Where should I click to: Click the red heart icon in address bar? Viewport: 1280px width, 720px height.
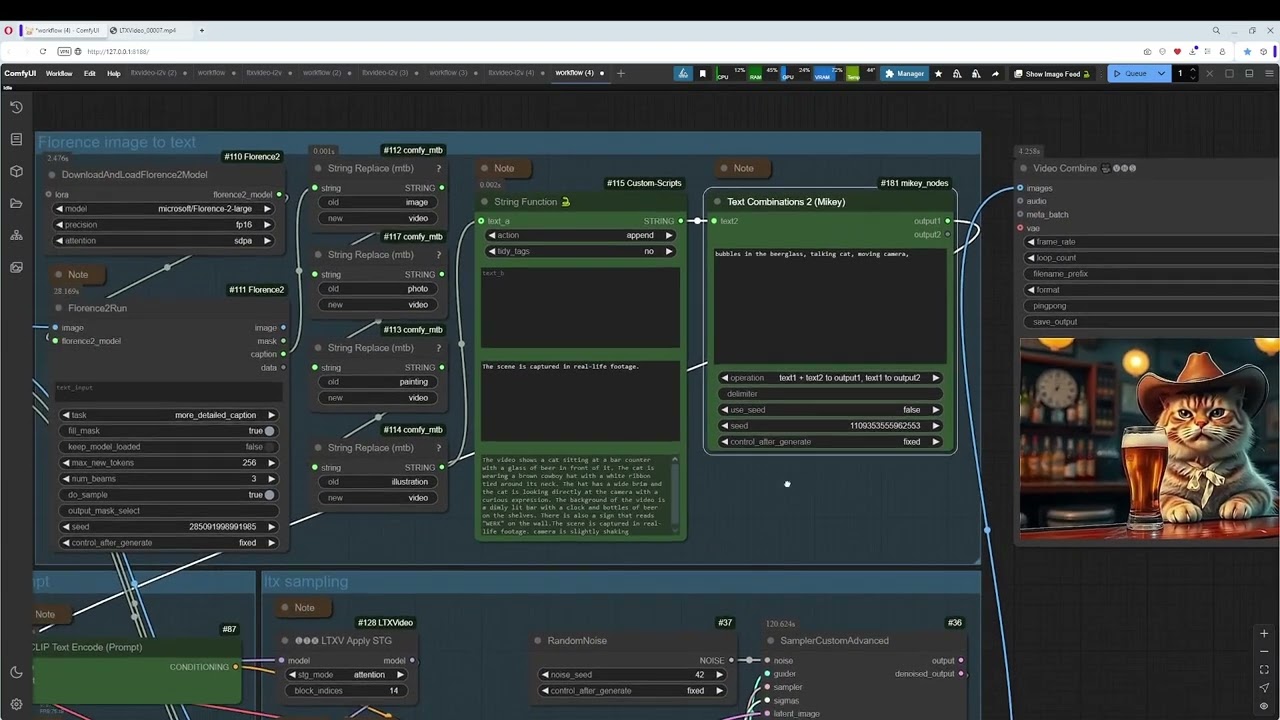pos(1177,51)
